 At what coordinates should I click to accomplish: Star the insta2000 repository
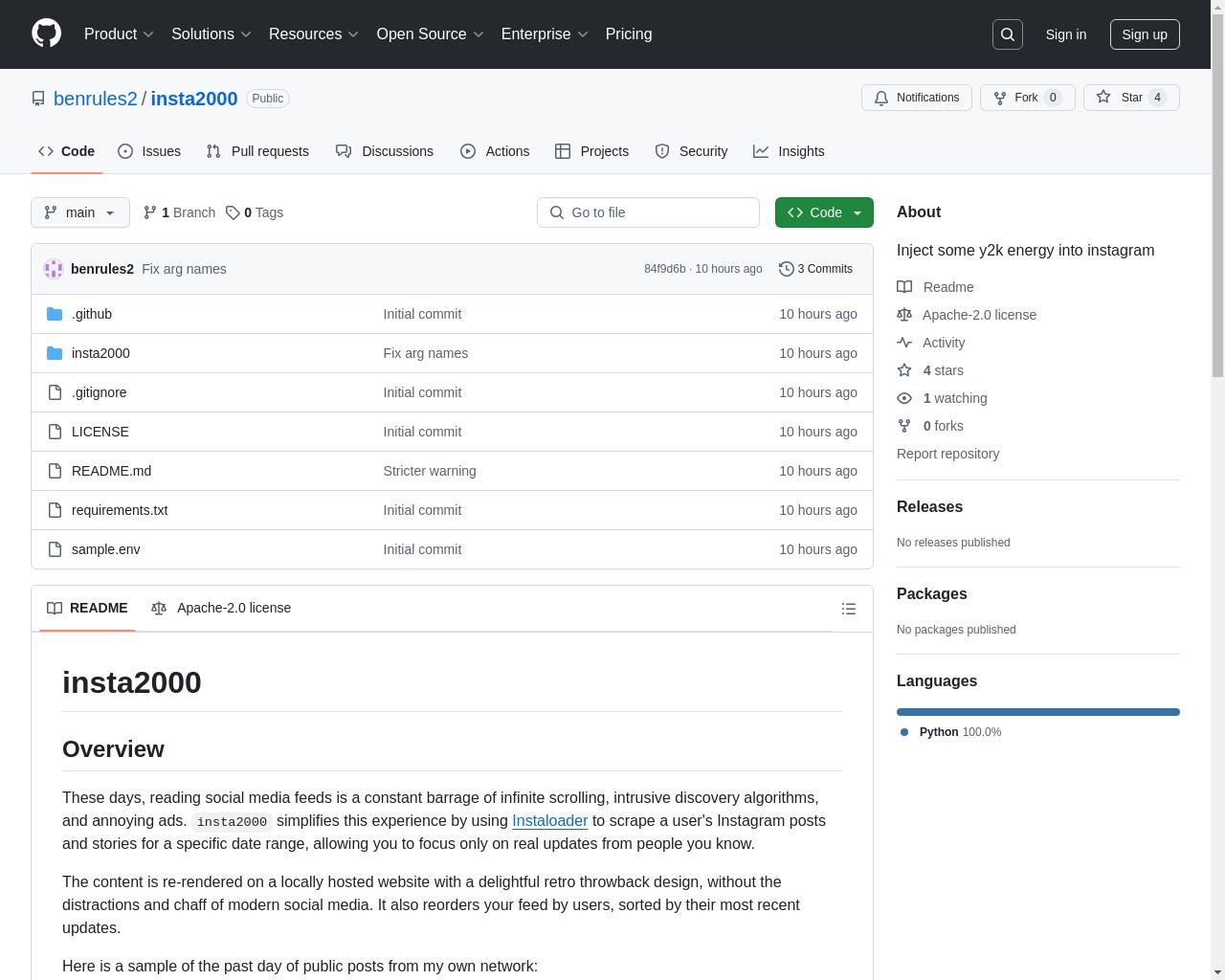[1131, 98]
